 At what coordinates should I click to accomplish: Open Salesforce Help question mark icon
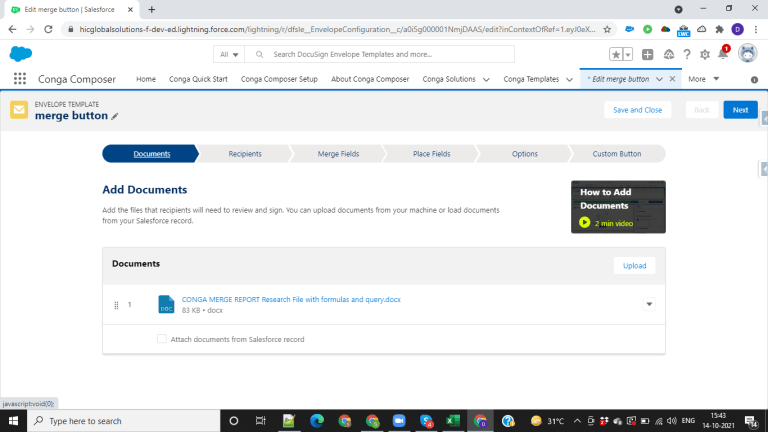687,54
